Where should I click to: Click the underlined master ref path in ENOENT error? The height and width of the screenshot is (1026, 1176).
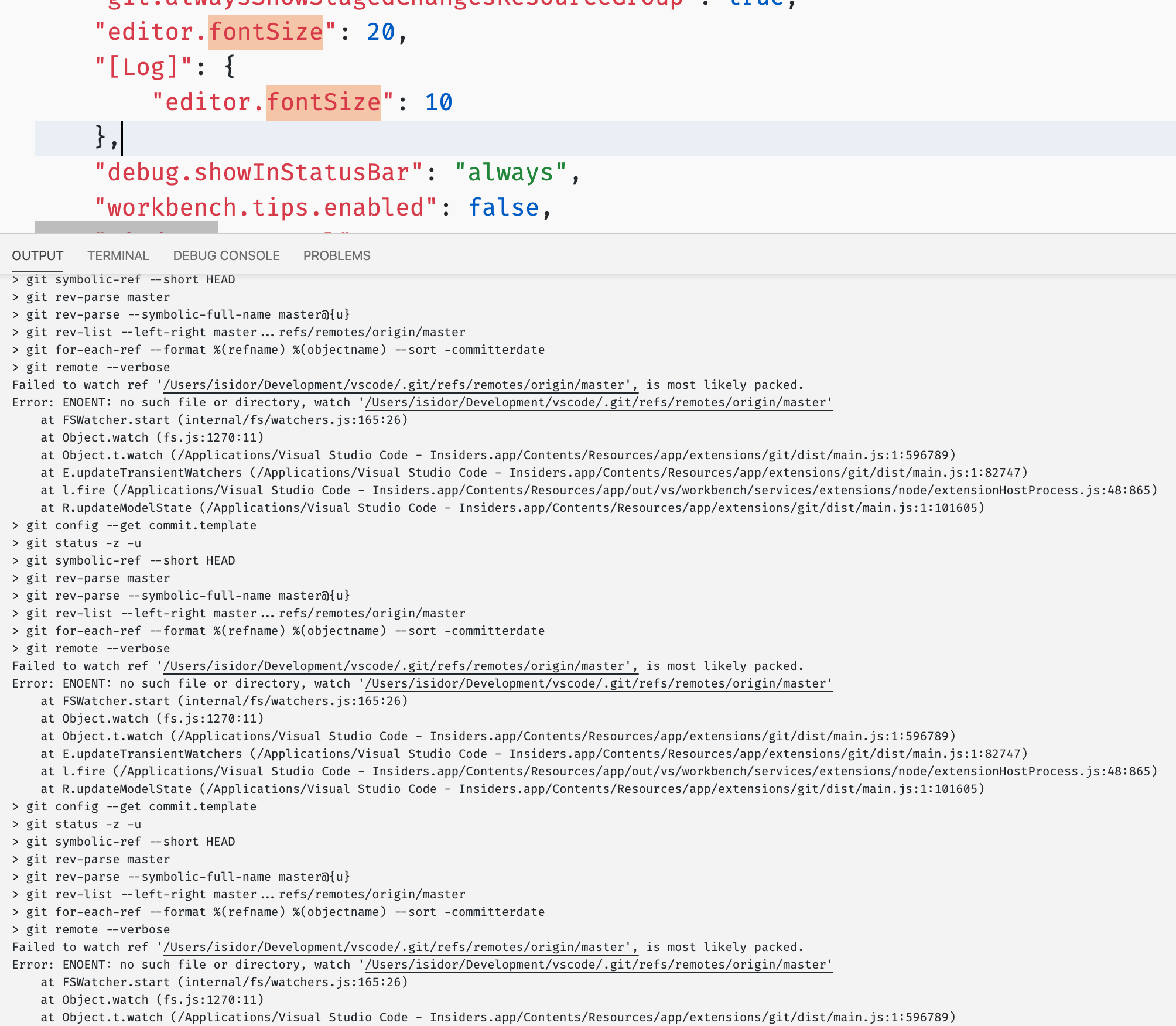click(x=597, y=402)
